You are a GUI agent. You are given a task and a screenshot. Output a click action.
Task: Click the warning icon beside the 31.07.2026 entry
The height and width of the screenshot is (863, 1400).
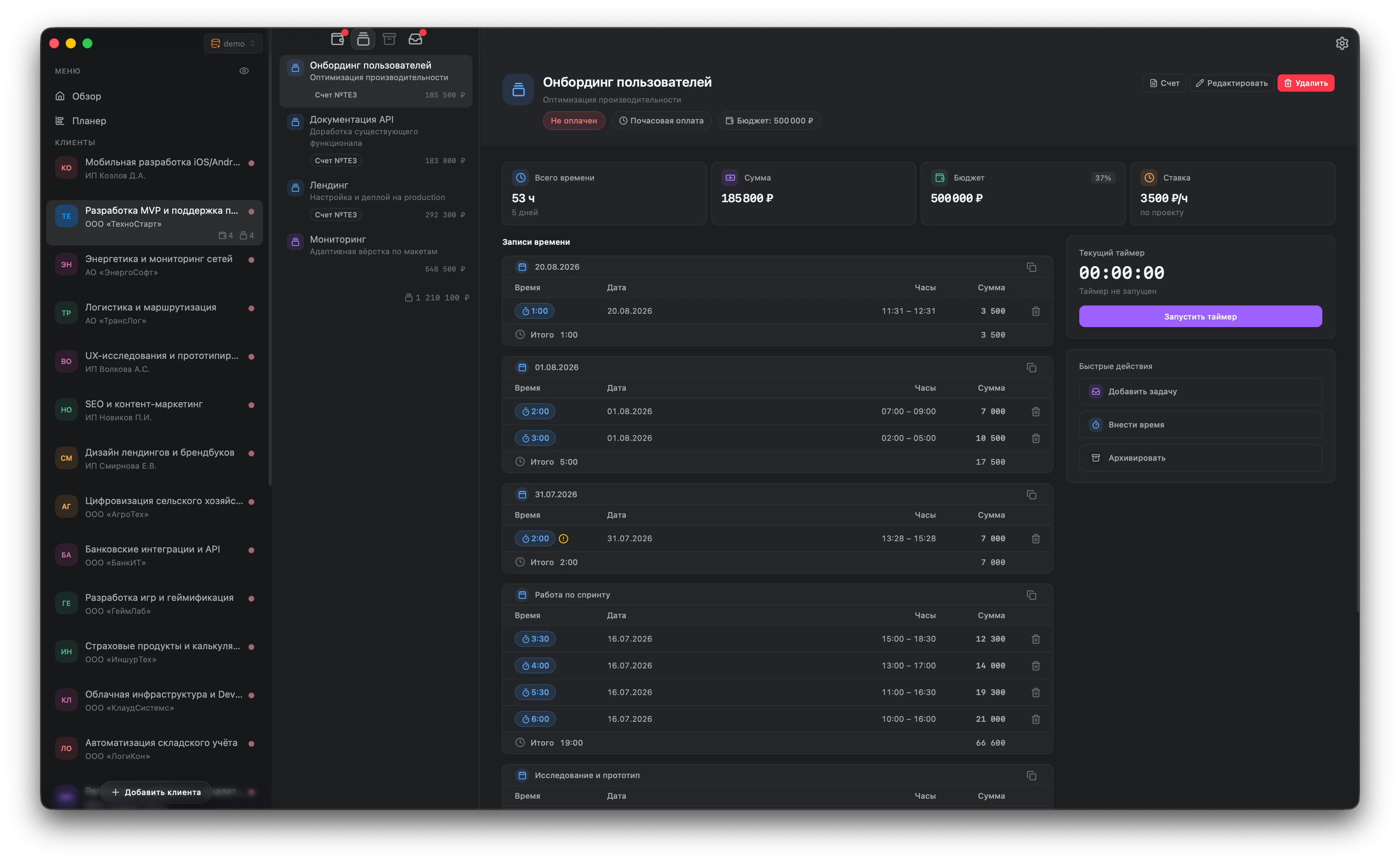[563, 539]
